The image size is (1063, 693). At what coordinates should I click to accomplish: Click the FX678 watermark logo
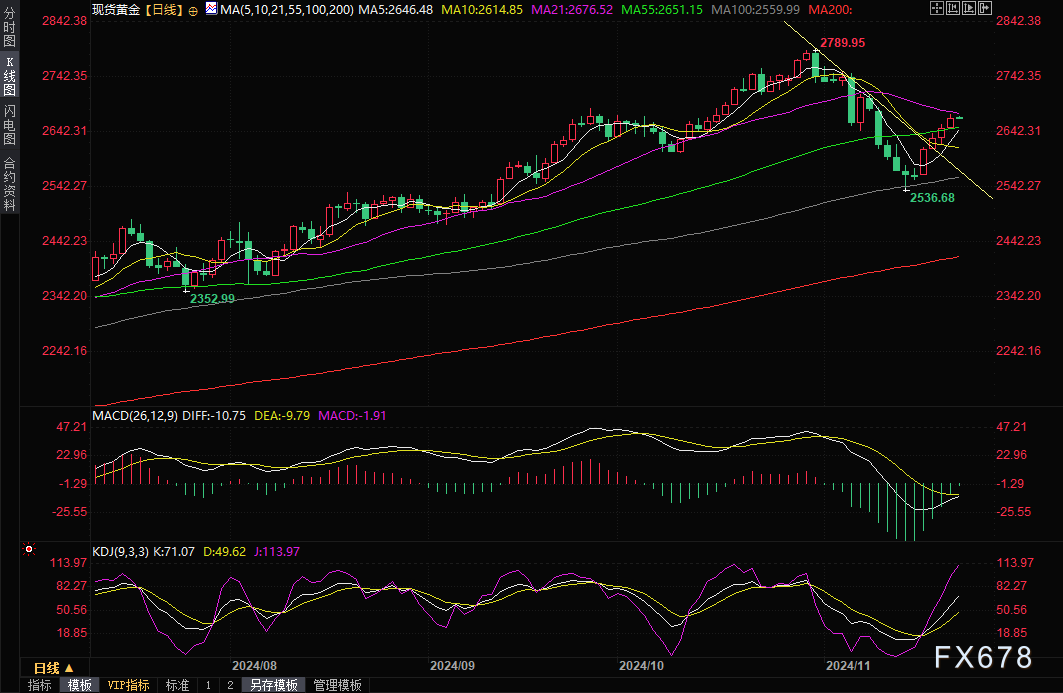983,657
